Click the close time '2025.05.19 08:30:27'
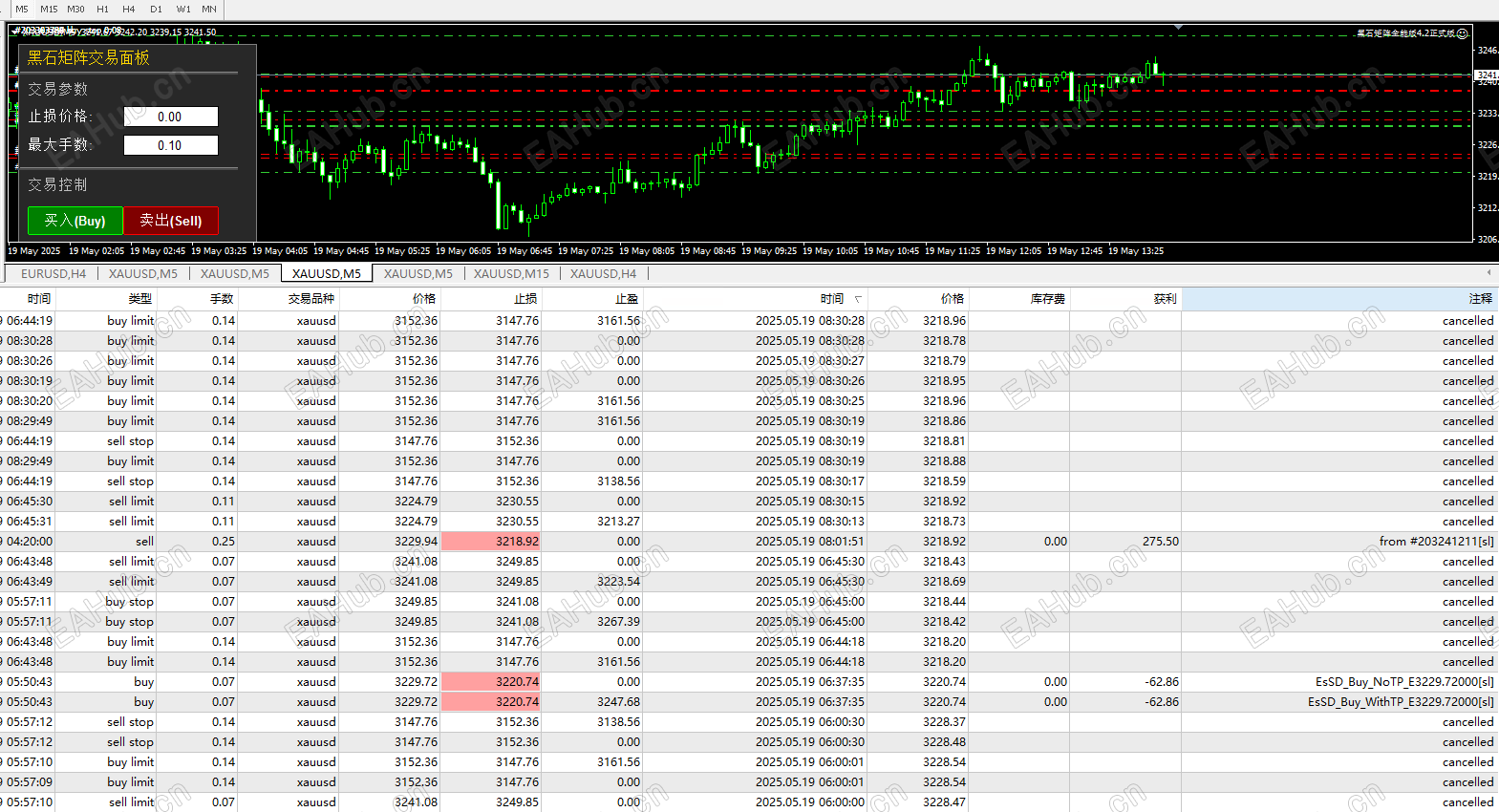The height and width of the screenshot is (812, 1499). coord(810,361)
